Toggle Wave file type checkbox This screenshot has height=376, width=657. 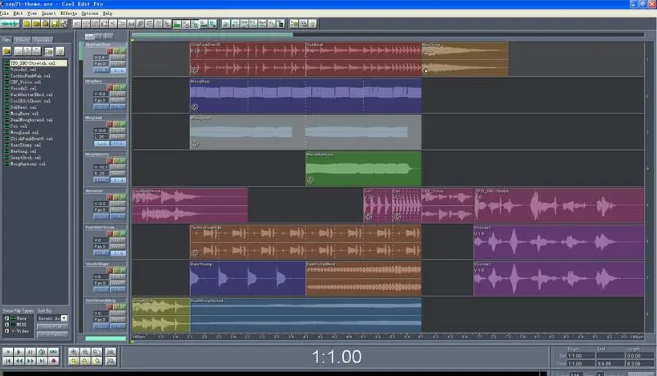pyautogui.click(x=7, y=319)
